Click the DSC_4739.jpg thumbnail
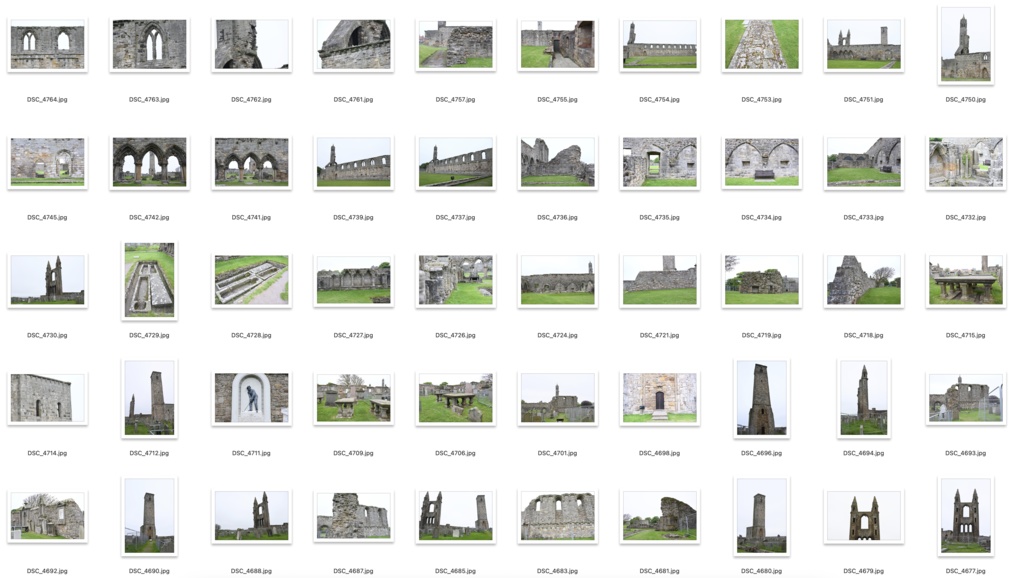Screen dimensions: 1024x578 [x=353, y=163]
